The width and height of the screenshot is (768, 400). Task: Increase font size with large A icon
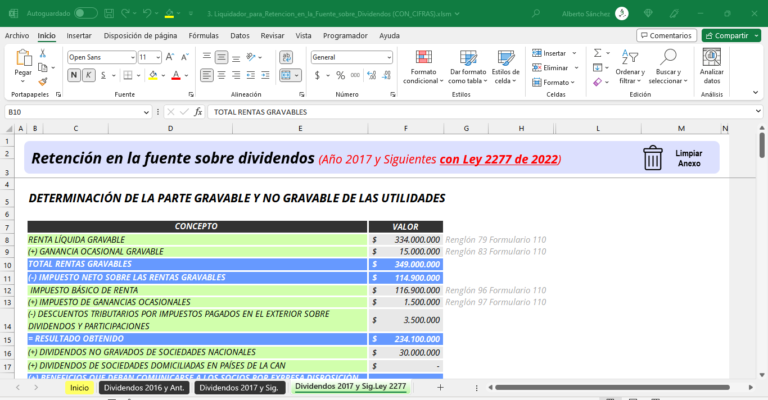[169, 57]
